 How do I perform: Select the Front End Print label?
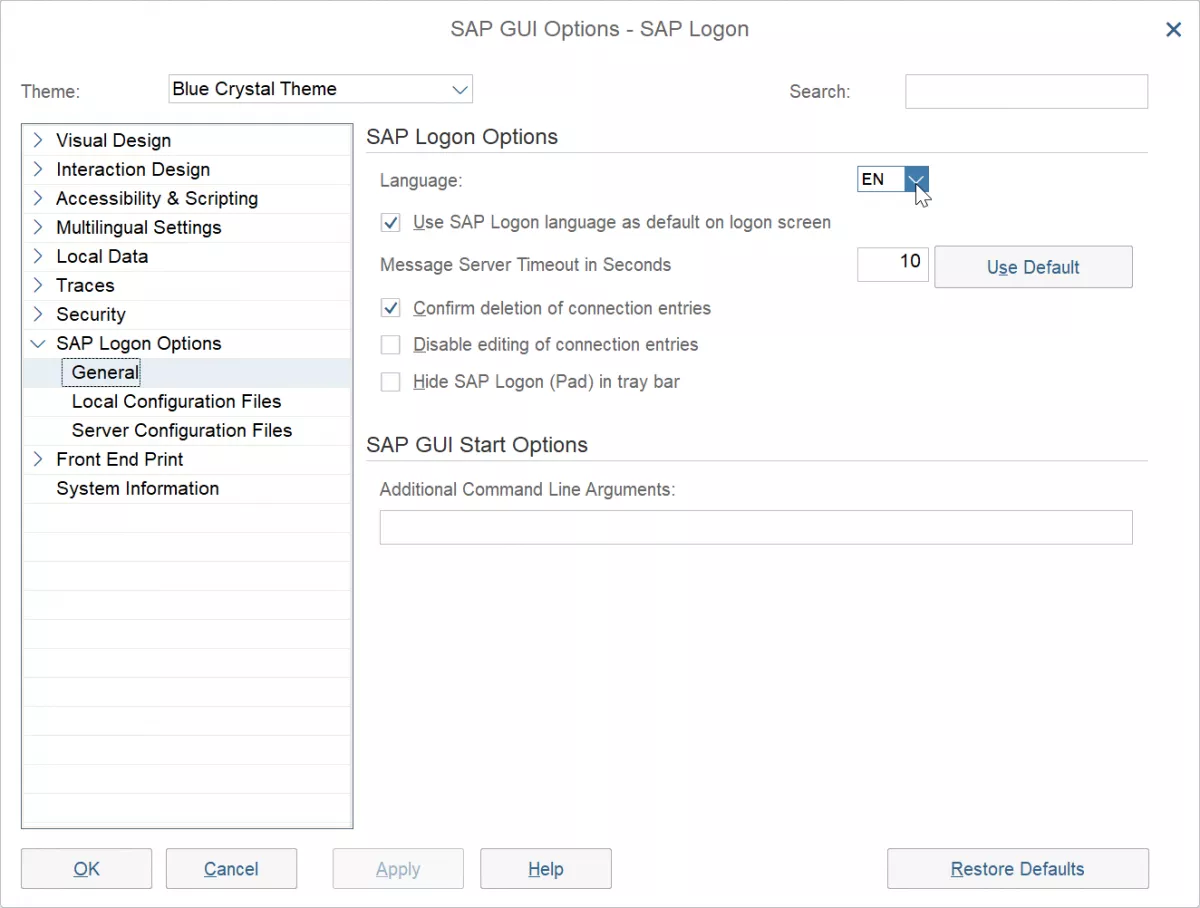120,459
